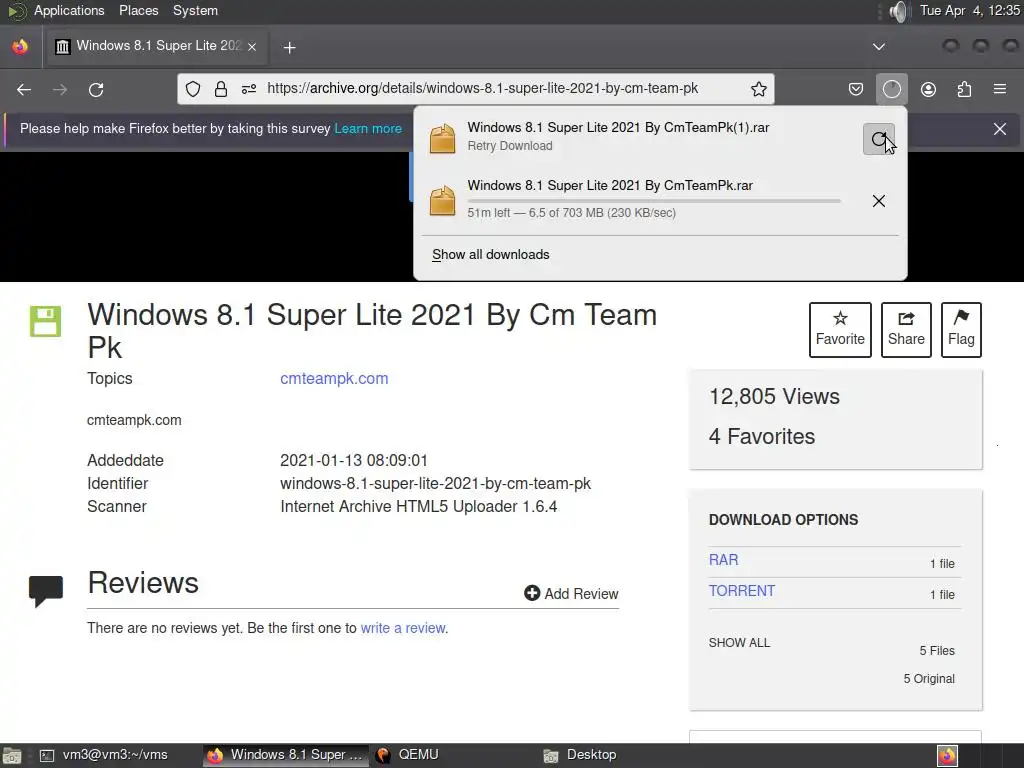The width and height of the screenshot is (1024, 768).
Task: Click the Firefox workspace icon in bottom-right tray
Action: click(x=947, y=756)
